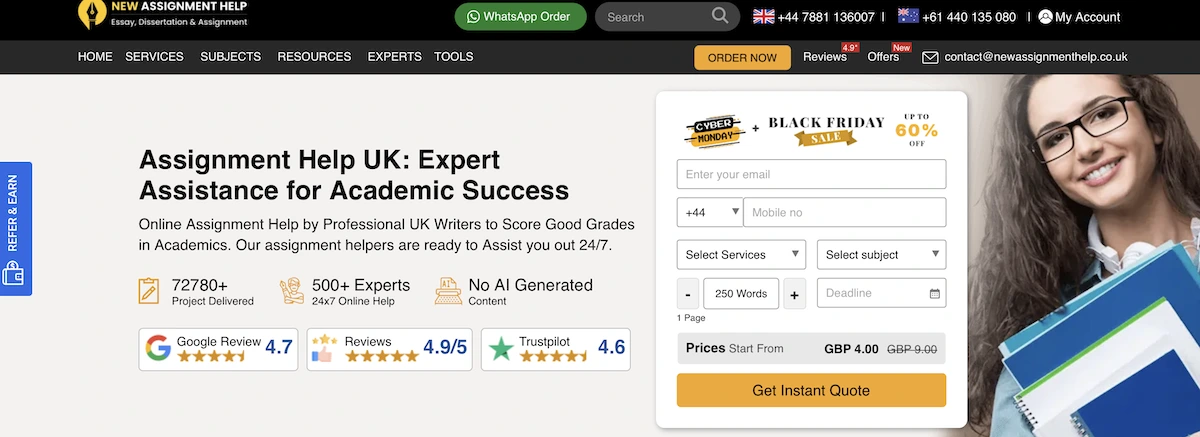
Task: Increase word count with plus button
Action: [x=794, y=294]
